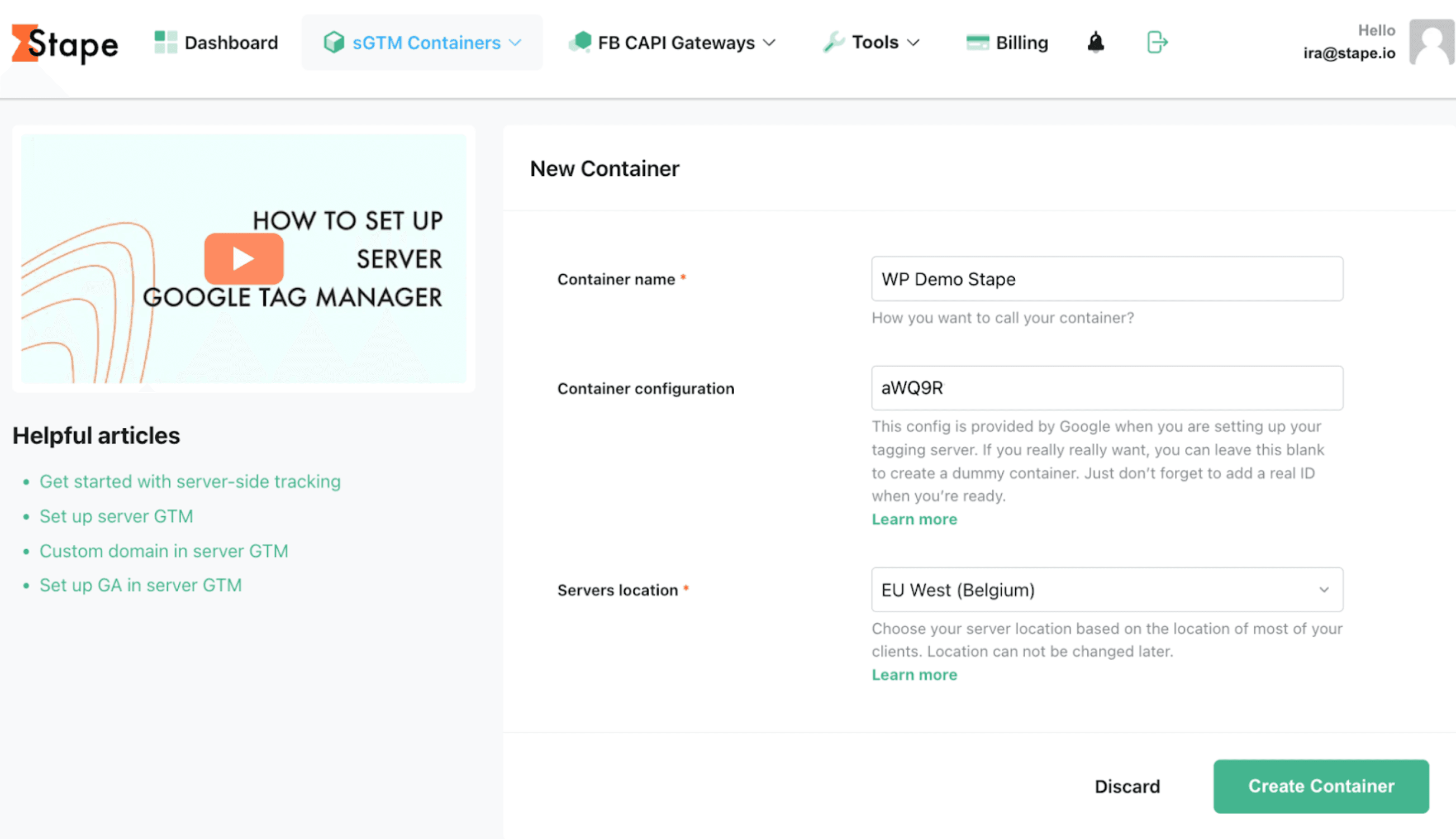Viewport: 1456px width, 839px height.
Task: Click the server GTM video thumbnail title
Action: [293, 259]
